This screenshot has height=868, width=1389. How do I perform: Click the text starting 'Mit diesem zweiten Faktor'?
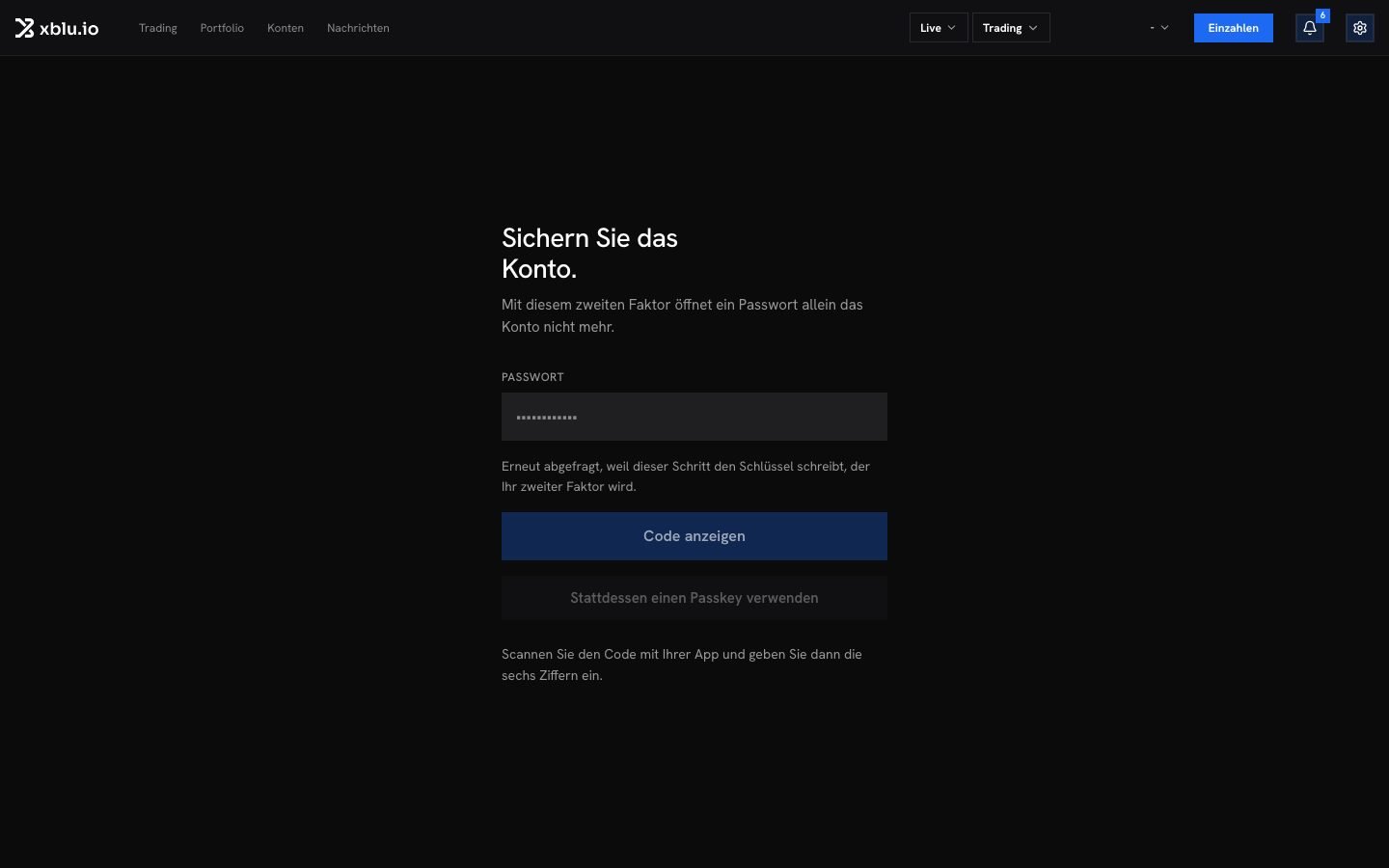[x=683, y=315]
